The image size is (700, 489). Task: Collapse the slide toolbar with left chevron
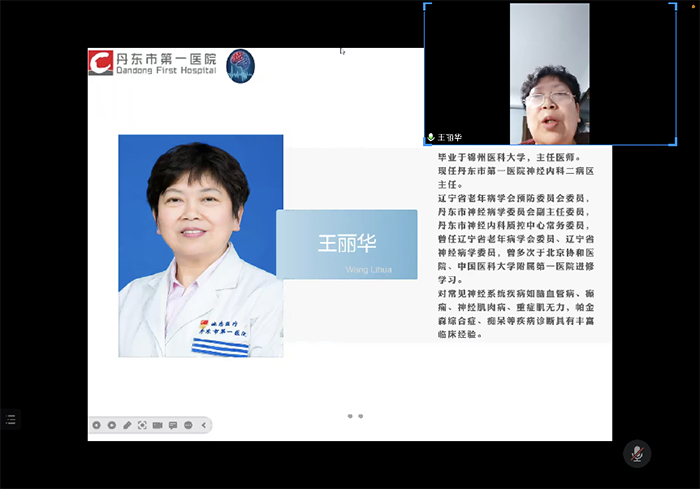204,425
